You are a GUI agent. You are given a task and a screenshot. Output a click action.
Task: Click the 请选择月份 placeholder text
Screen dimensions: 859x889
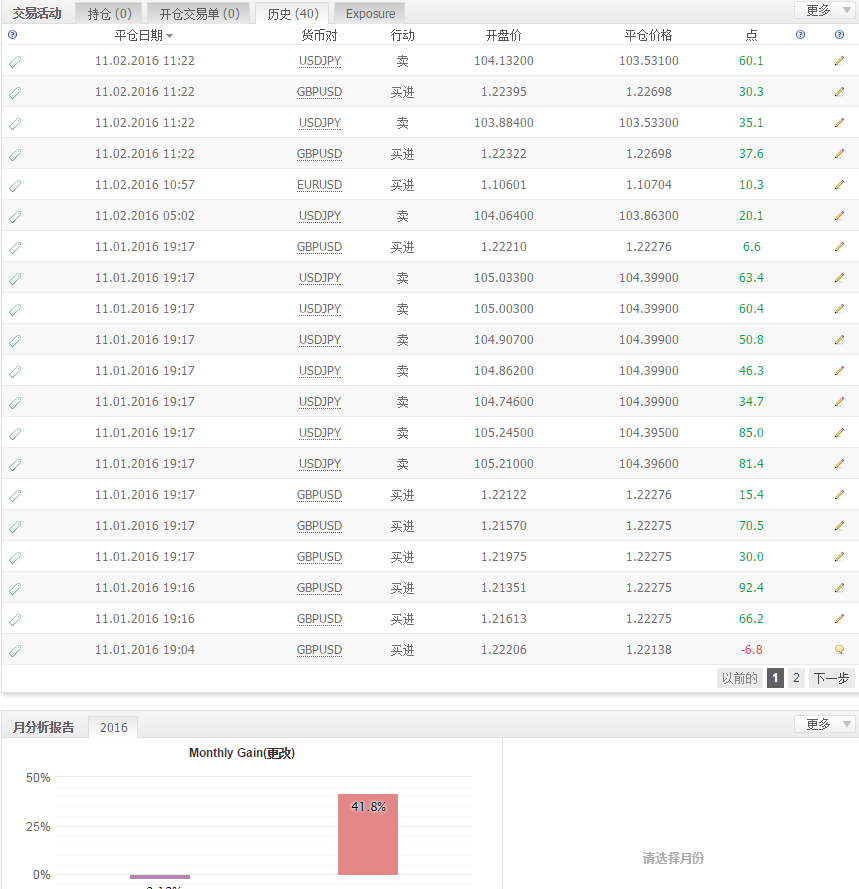673,858
